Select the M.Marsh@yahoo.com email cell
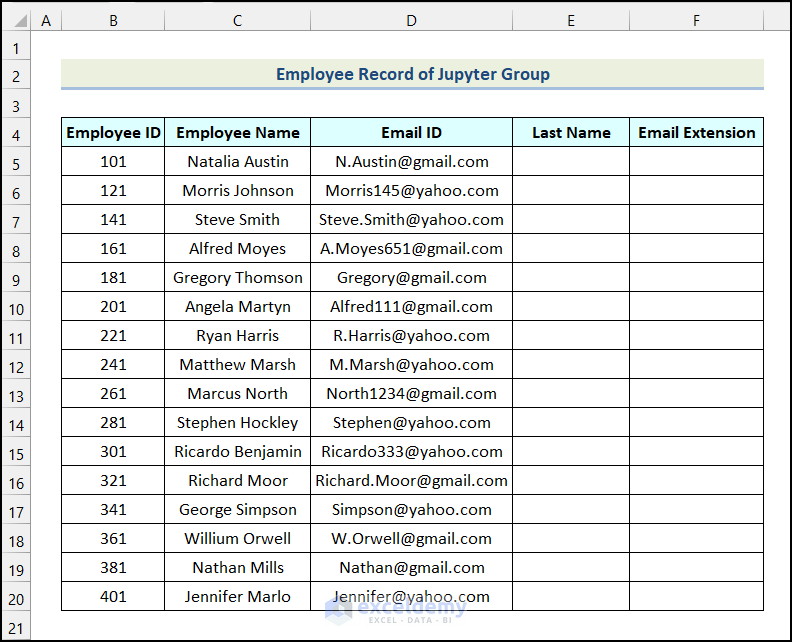 (412, 364)
